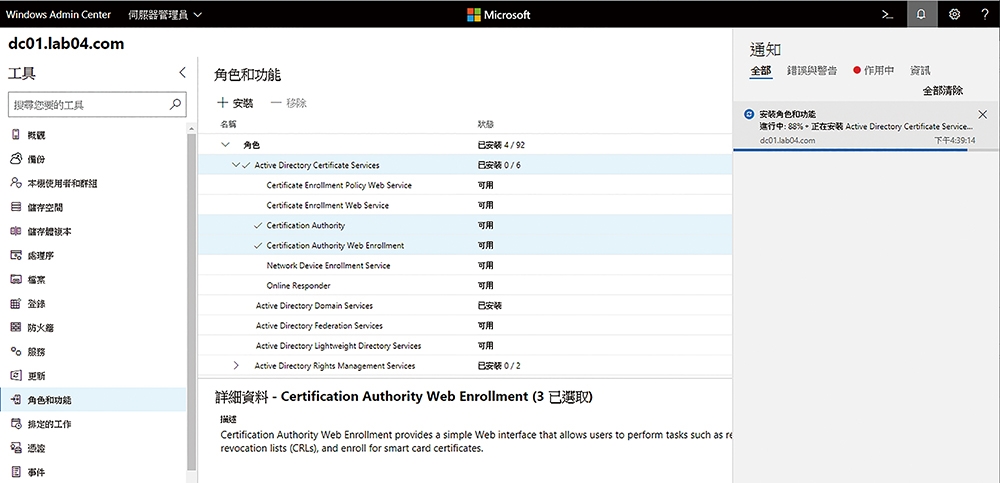1000x483 pixels.
Task: Click the search magnifier icon in tools box
Action: [x=174, y=105]
